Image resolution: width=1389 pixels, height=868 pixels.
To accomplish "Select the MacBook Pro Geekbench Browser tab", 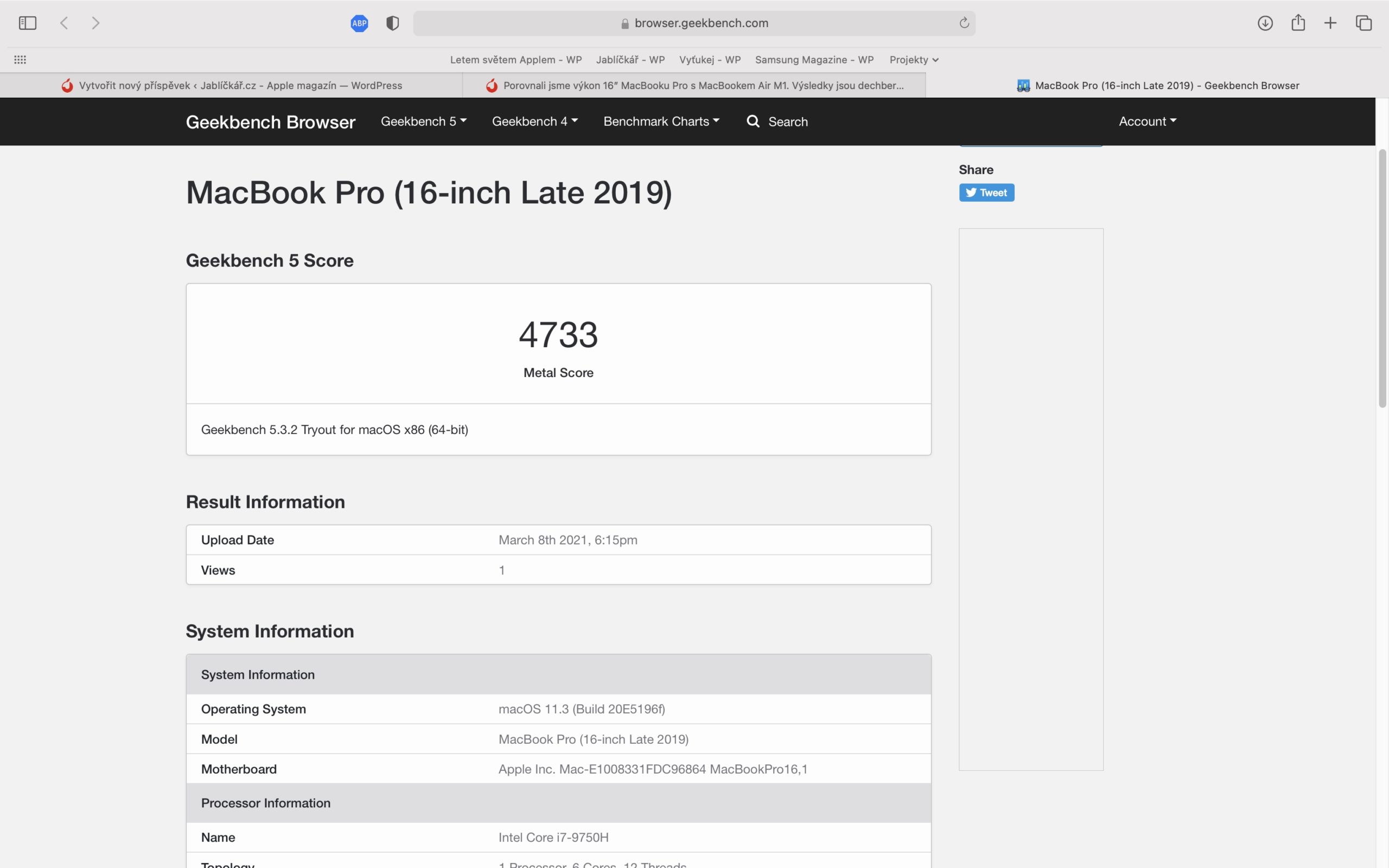I will (x=1157, y=86).
